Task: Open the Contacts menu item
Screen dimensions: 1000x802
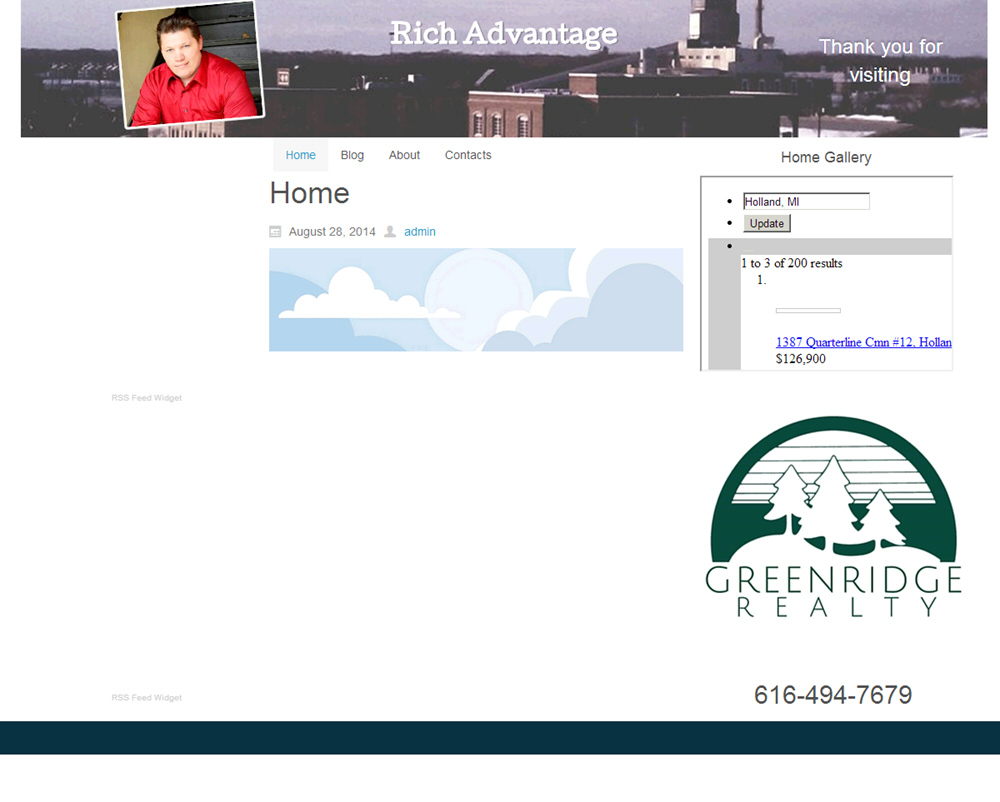Action: [468, 155]
